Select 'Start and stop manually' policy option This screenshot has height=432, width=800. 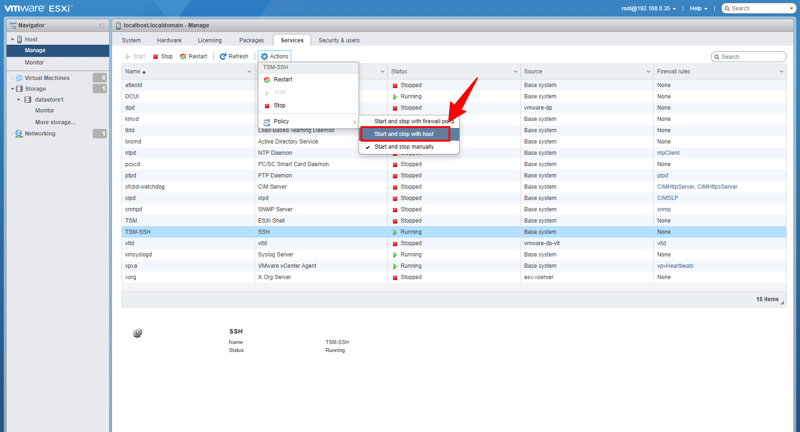pos(404,147)
